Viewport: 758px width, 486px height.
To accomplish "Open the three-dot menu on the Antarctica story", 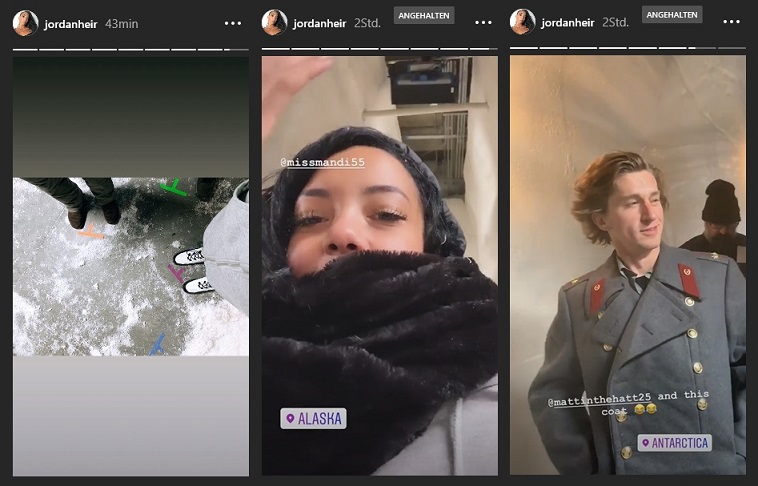I will click(731, 22).
